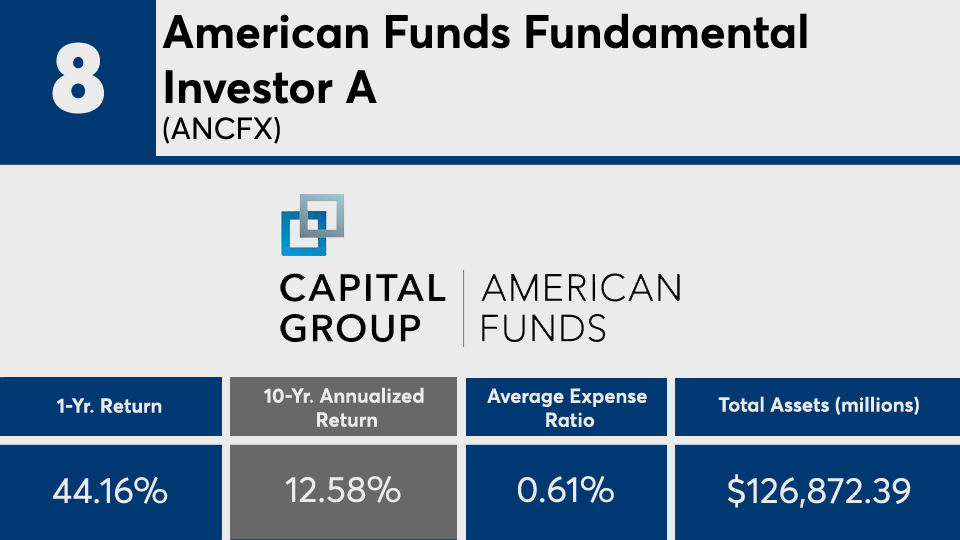Select the Total Assets (millions) header

pos(817,406)
